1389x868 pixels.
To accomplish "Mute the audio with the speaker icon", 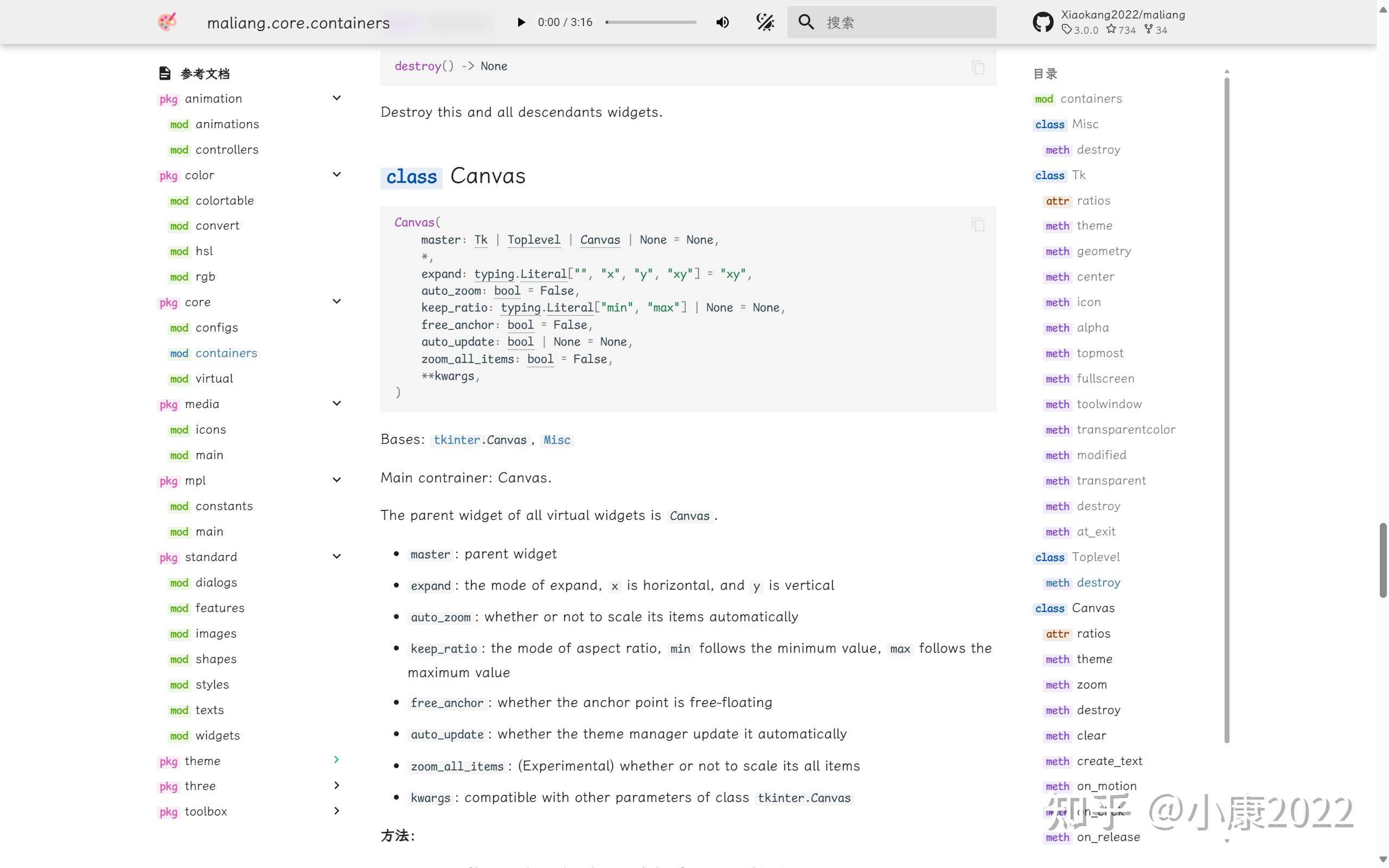I will (722, 22).
